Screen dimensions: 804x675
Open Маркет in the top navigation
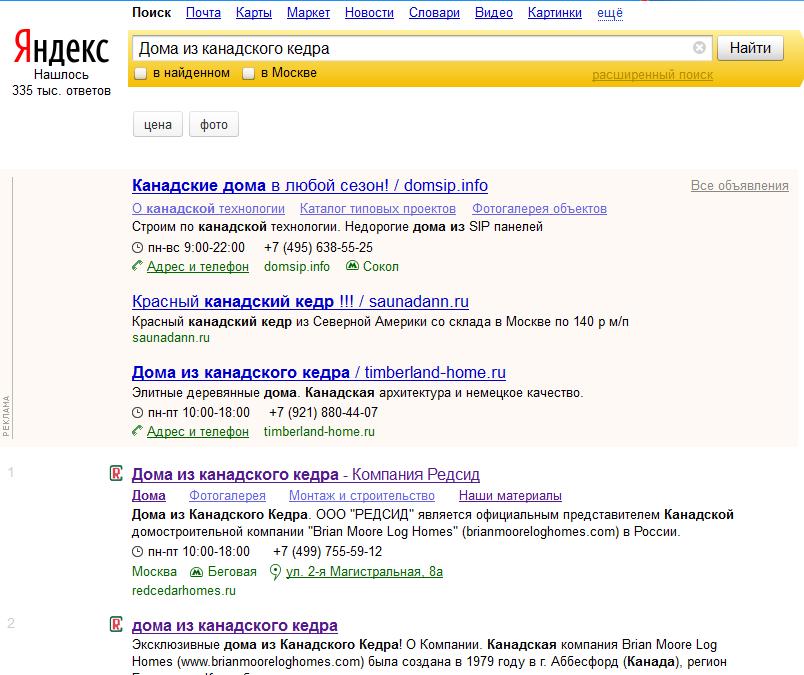click(308, 13)
